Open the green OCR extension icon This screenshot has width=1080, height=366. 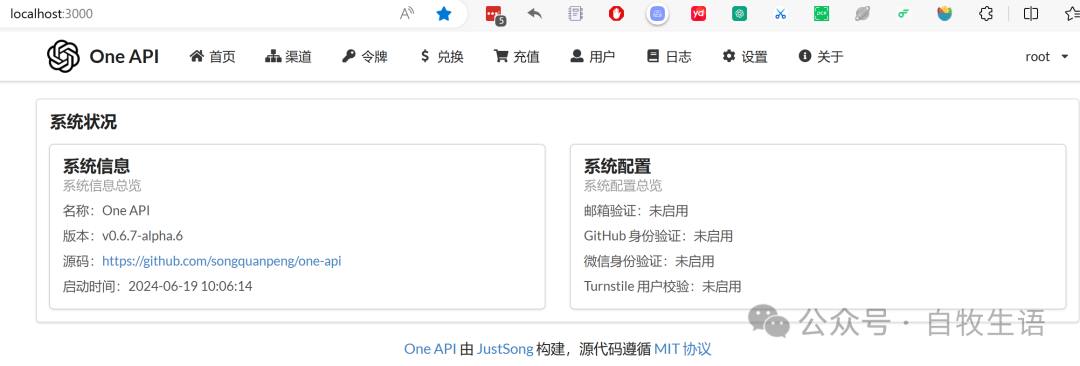[x=821, y=13]
